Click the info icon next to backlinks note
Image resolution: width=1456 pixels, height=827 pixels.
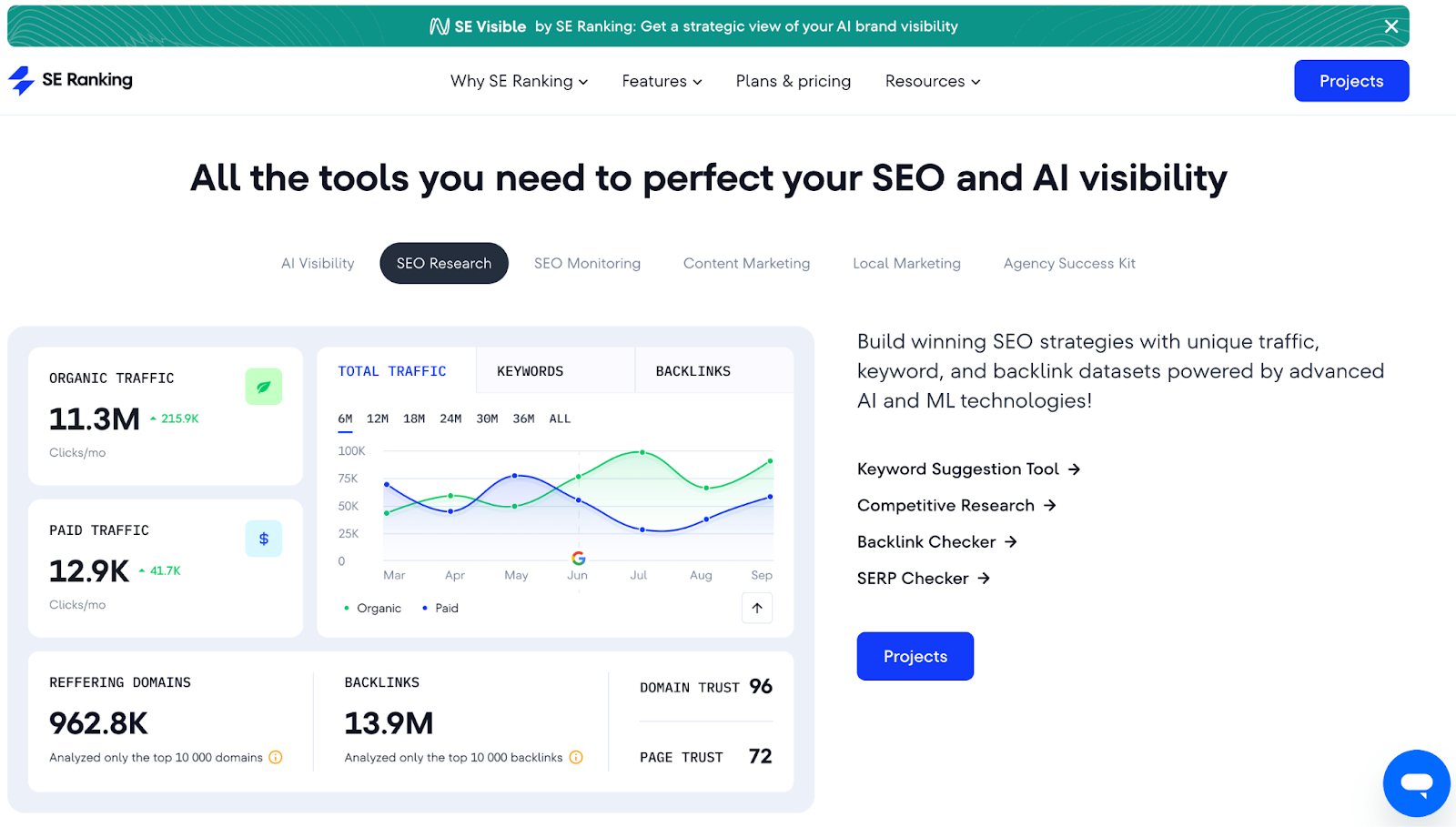point(576,757)
